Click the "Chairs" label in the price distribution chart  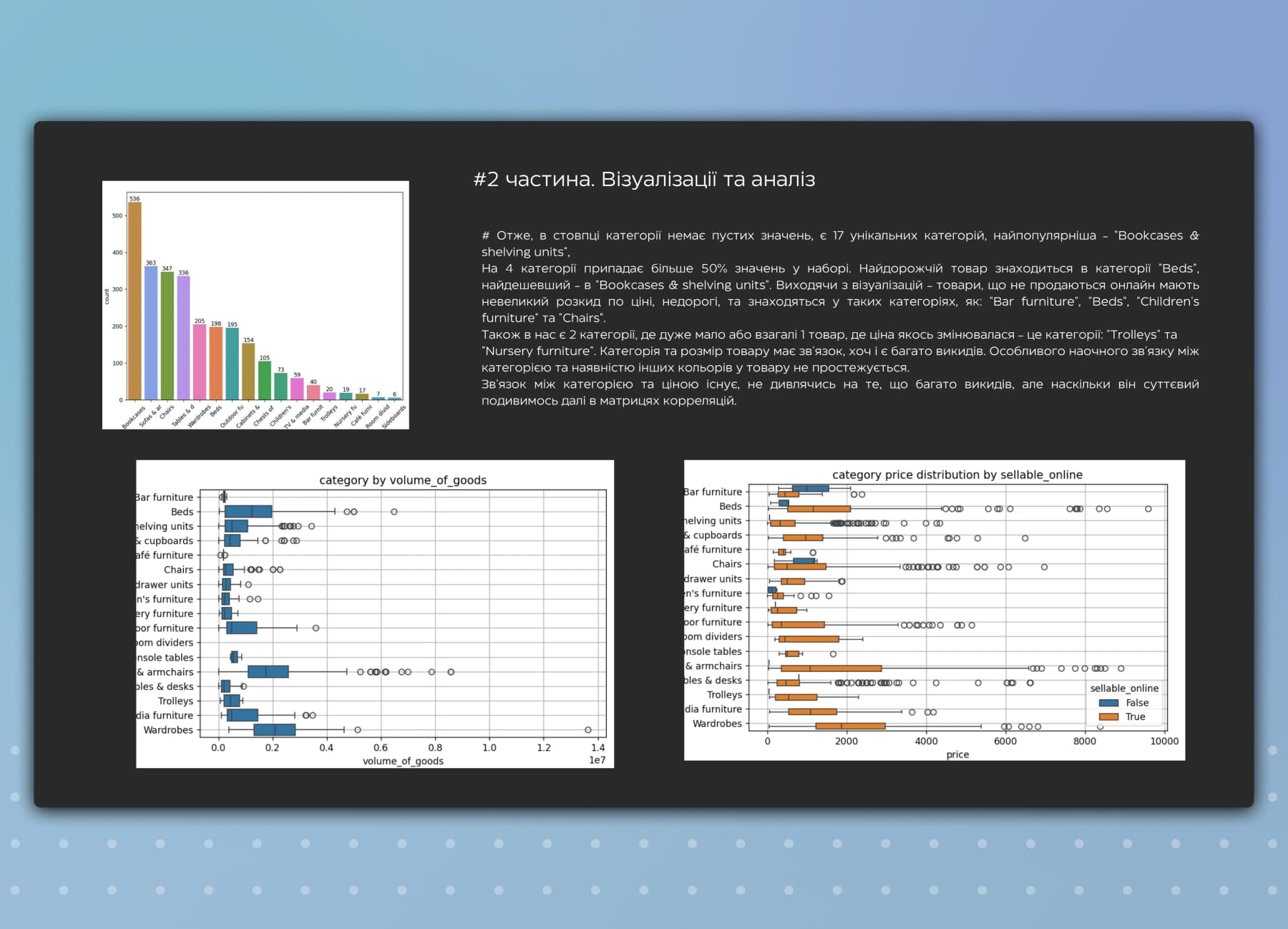pos(727,564)
